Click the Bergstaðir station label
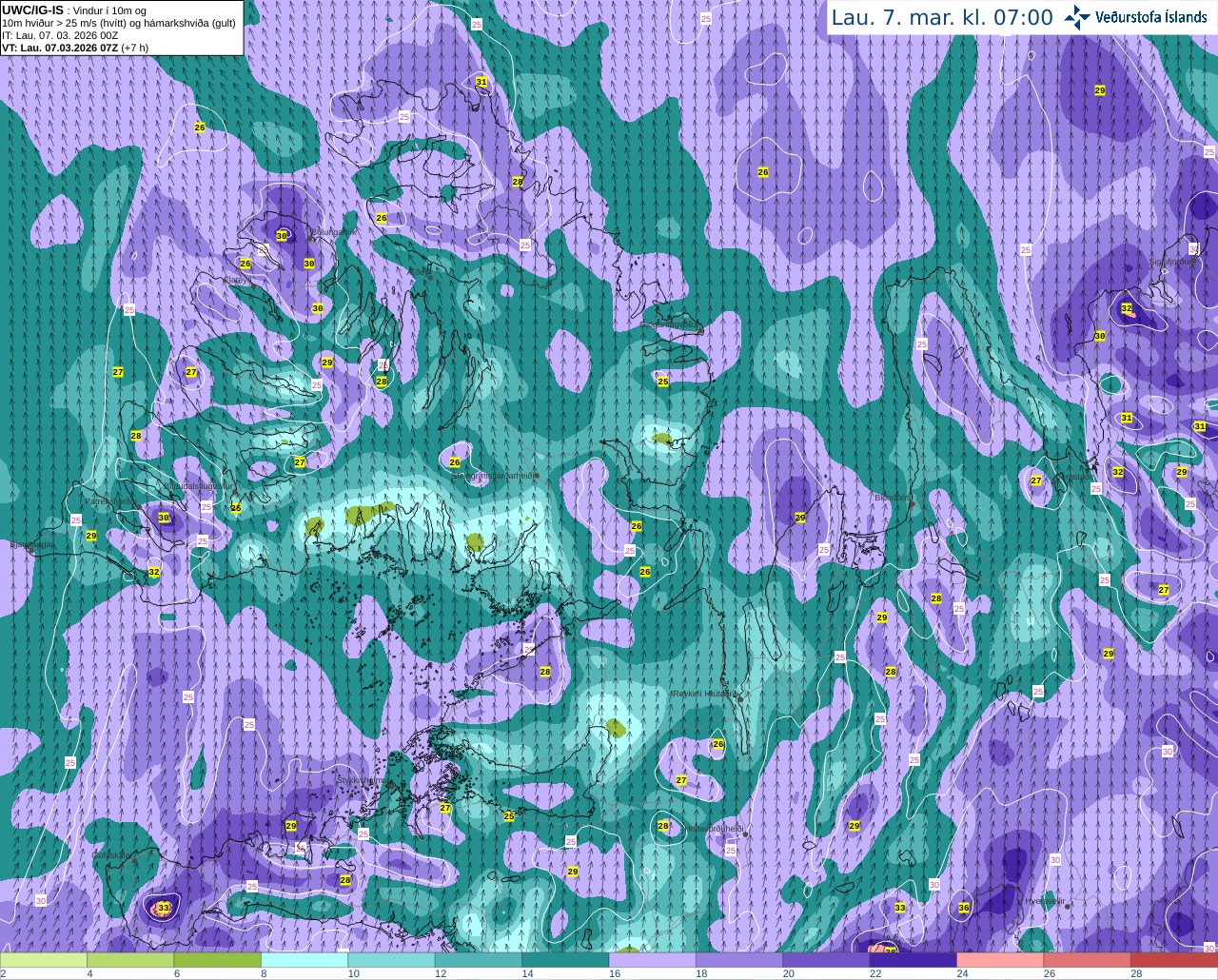The height and width of the screenshot is (980, 1218). pyautogui.click(x=1073, y=478)
